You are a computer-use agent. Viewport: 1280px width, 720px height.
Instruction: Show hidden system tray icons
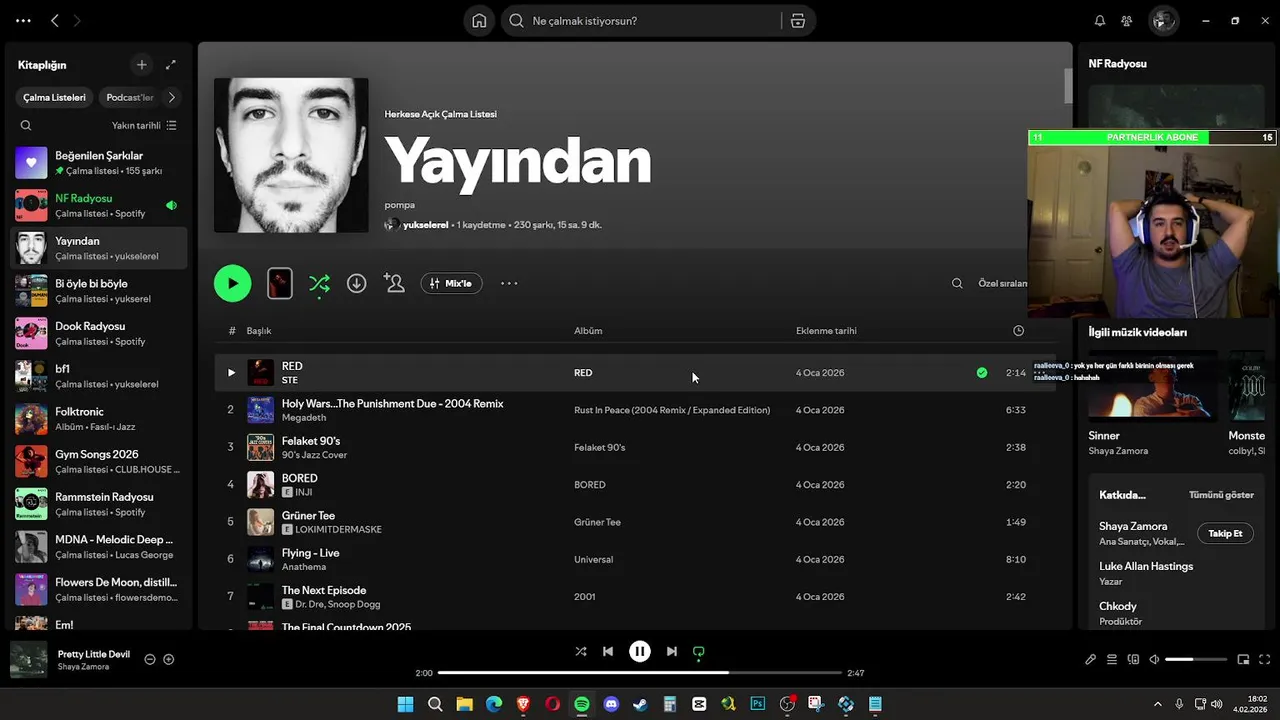pos(1158,704)
